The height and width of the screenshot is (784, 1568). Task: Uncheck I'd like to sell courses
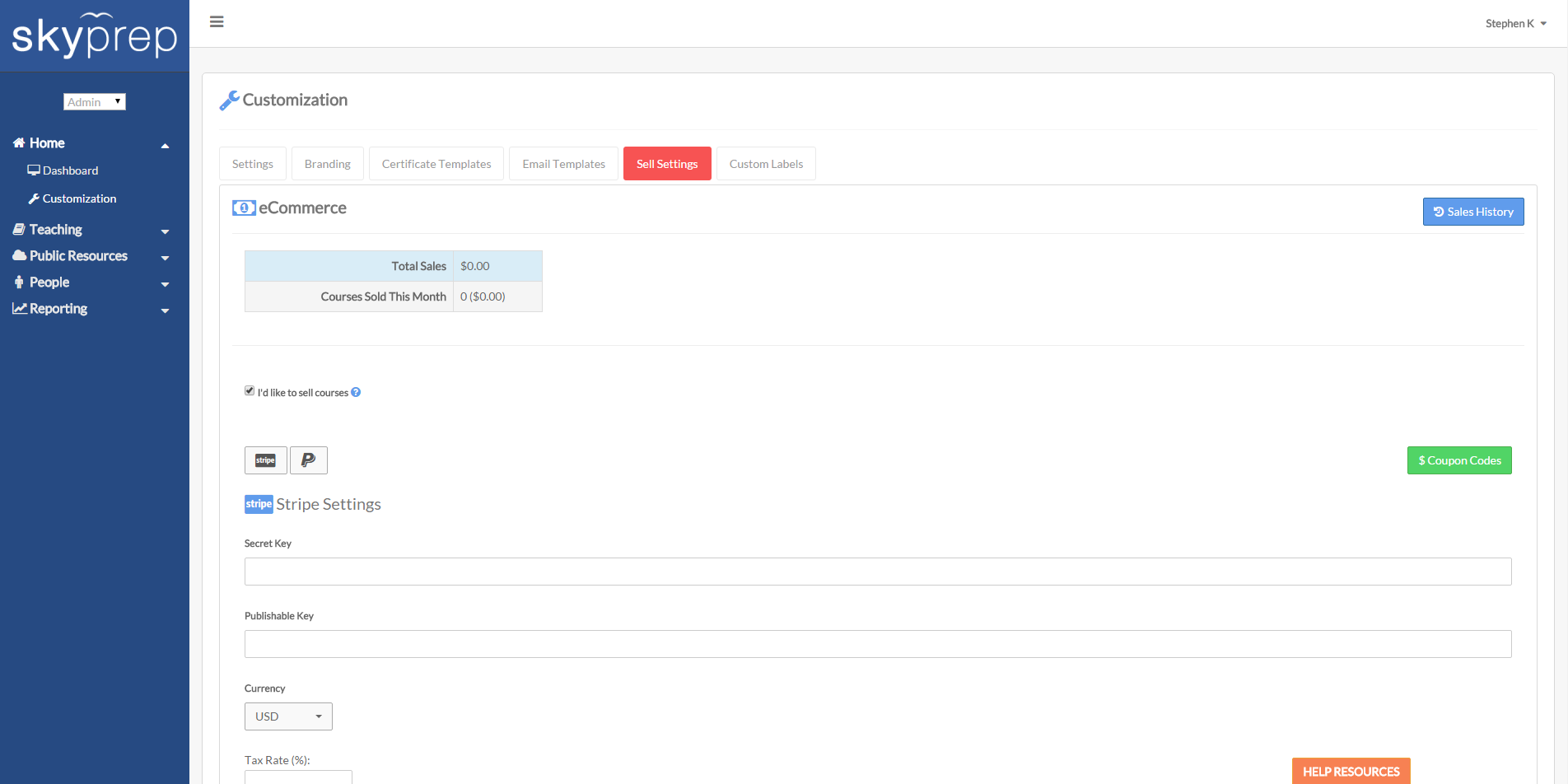click(x=249, y=390)
